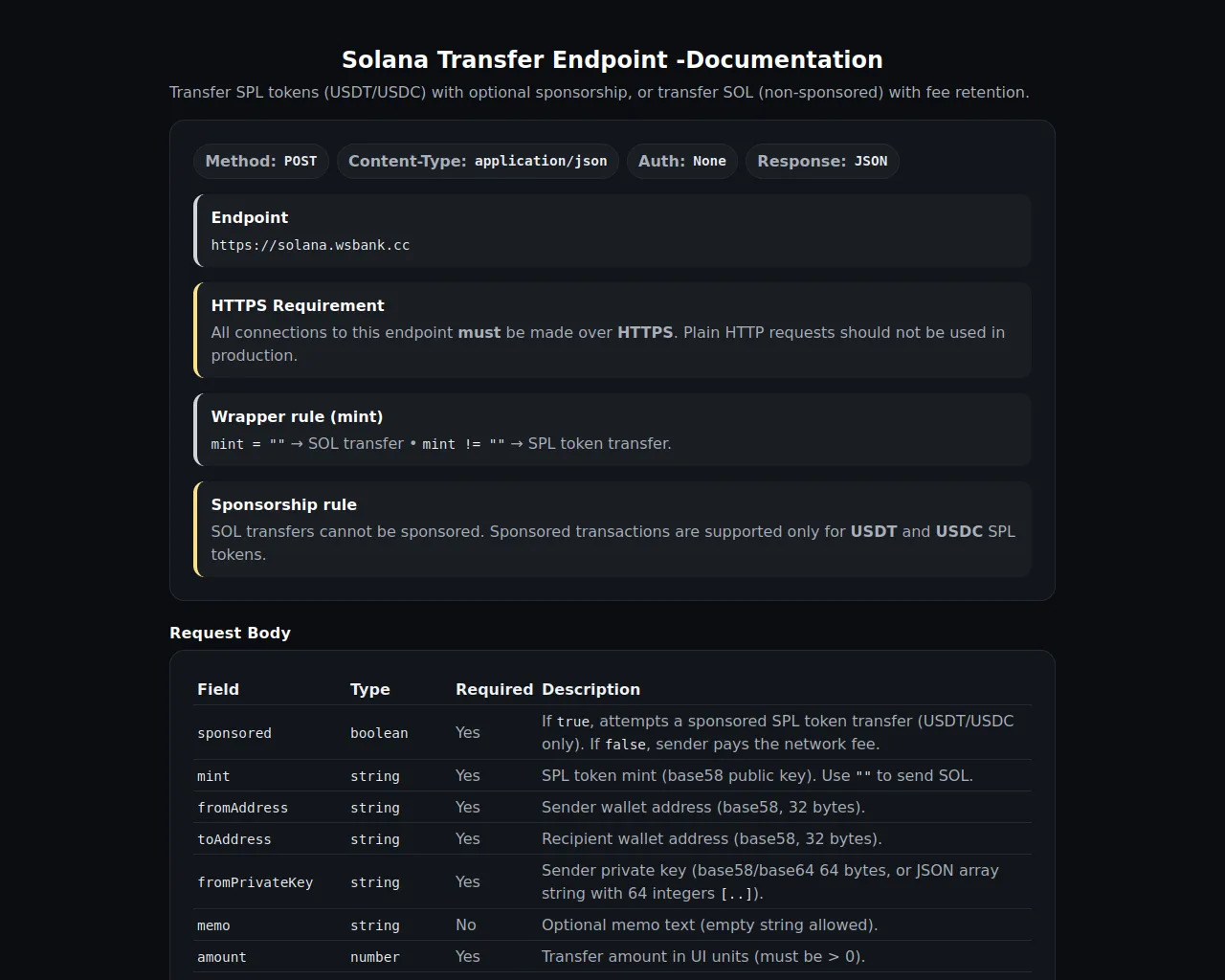This screenshot has width=1225, height=980.
Task: Click the Response: JSON badge
Action: tap(822, 161)
